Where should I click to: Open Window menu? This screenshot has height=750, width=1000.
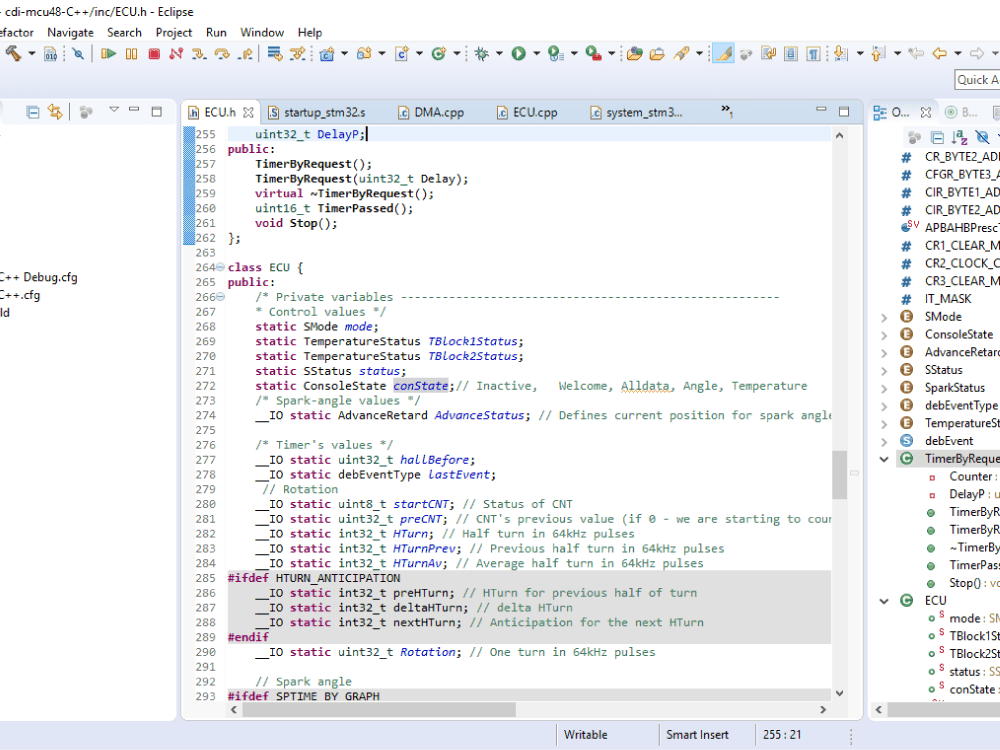[x=262, y=33]
